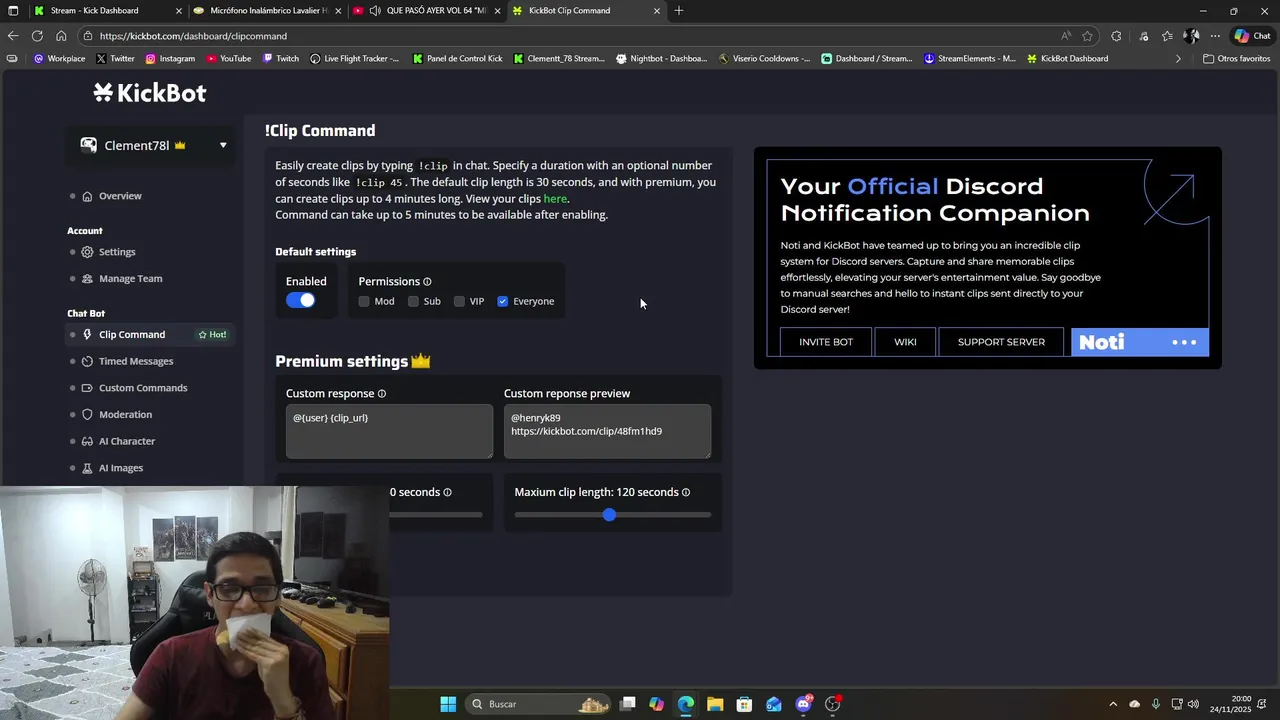
Task: Click the Permissions info icon
Action: (427, 282)
